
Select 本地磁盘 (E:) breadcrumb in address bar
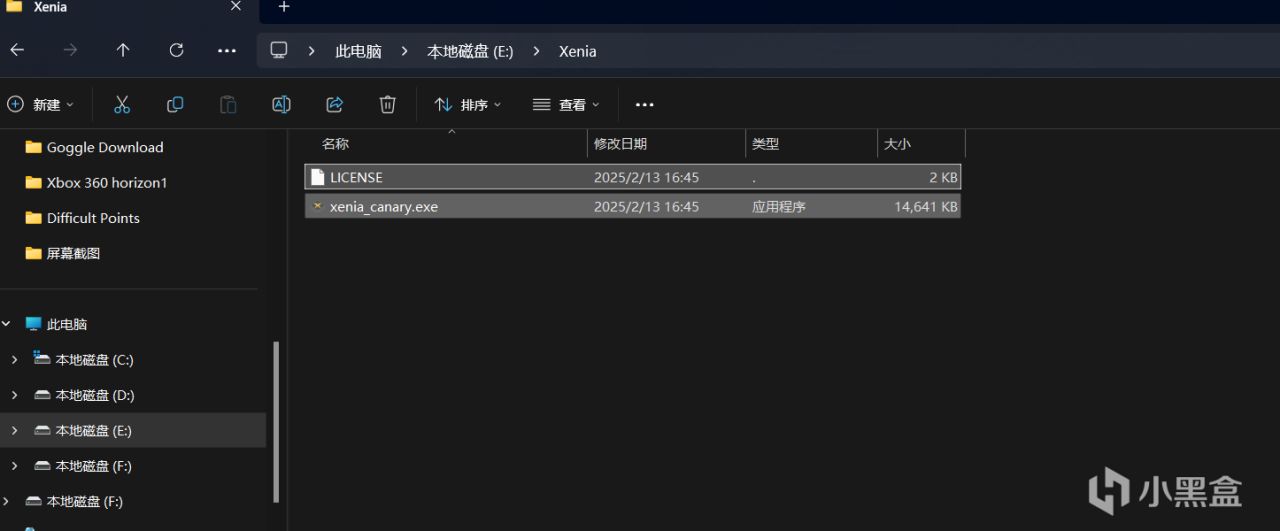(x=470, y=51)
